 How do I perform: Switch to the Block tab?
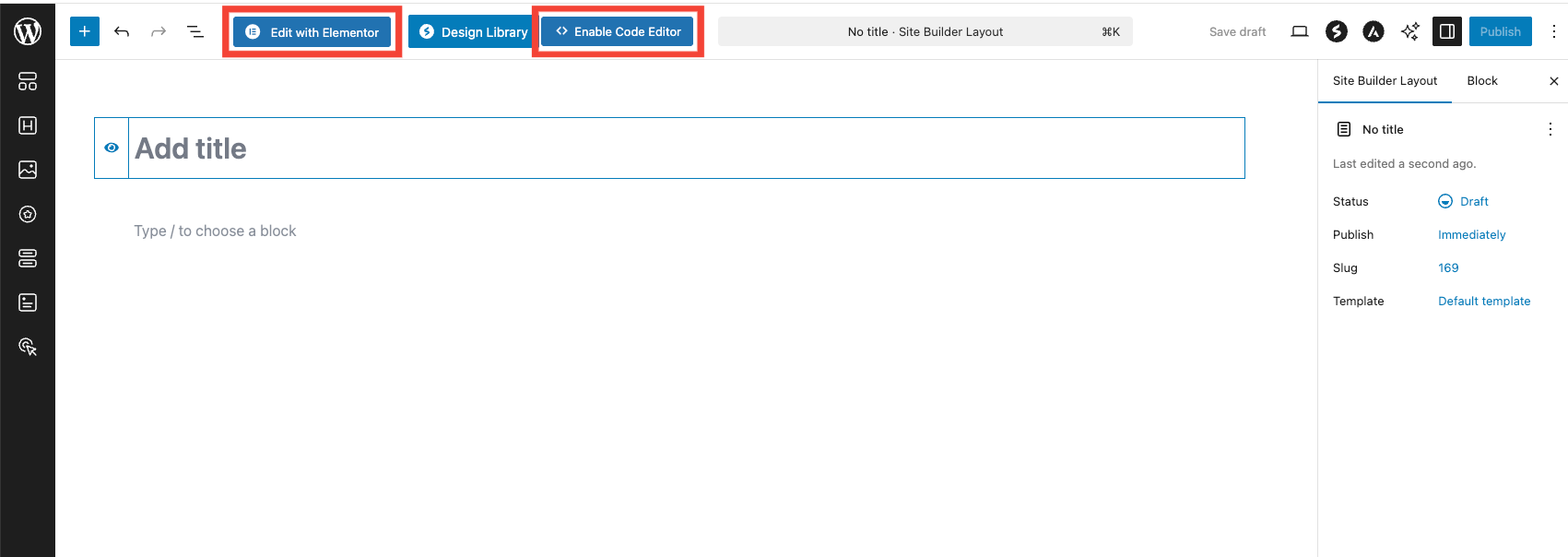pyautogui.click(x=1481, y=80)
